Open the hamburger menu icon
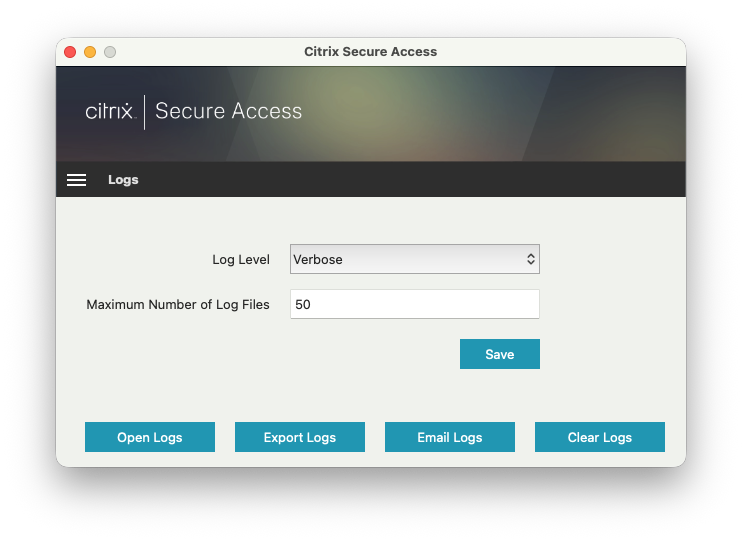 click(x=76, y=180)
